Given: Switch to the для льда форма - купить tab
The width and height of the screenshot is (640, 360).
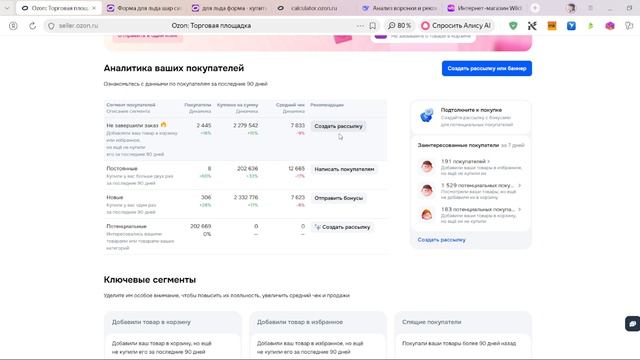Looking at the screenshot, I should tap(229, 8).
